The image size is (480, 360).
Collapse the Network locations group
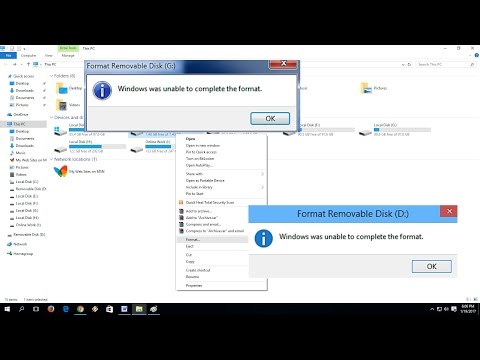point(52,159)
